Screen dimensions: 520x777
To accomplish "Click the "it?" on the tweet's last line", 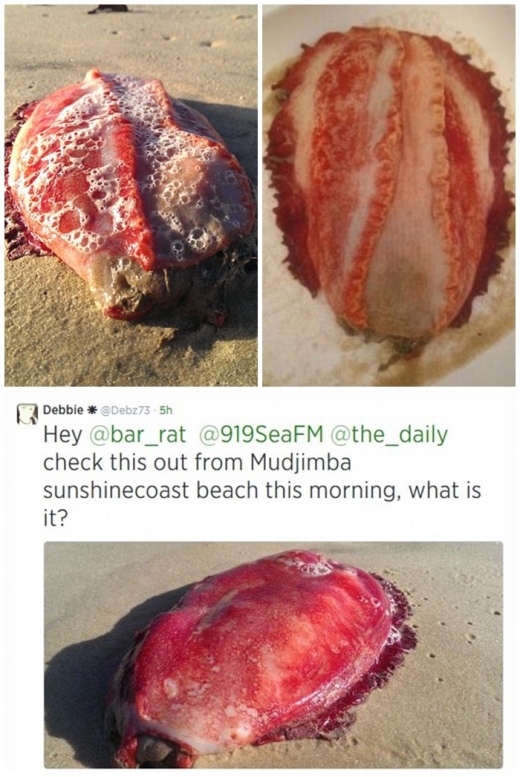I will click(55, 519).
